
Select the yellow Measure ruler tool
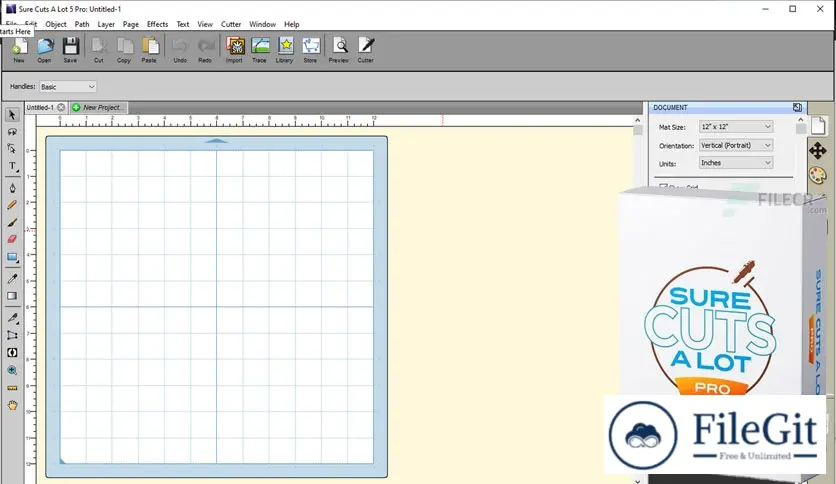tap(12, 388)
